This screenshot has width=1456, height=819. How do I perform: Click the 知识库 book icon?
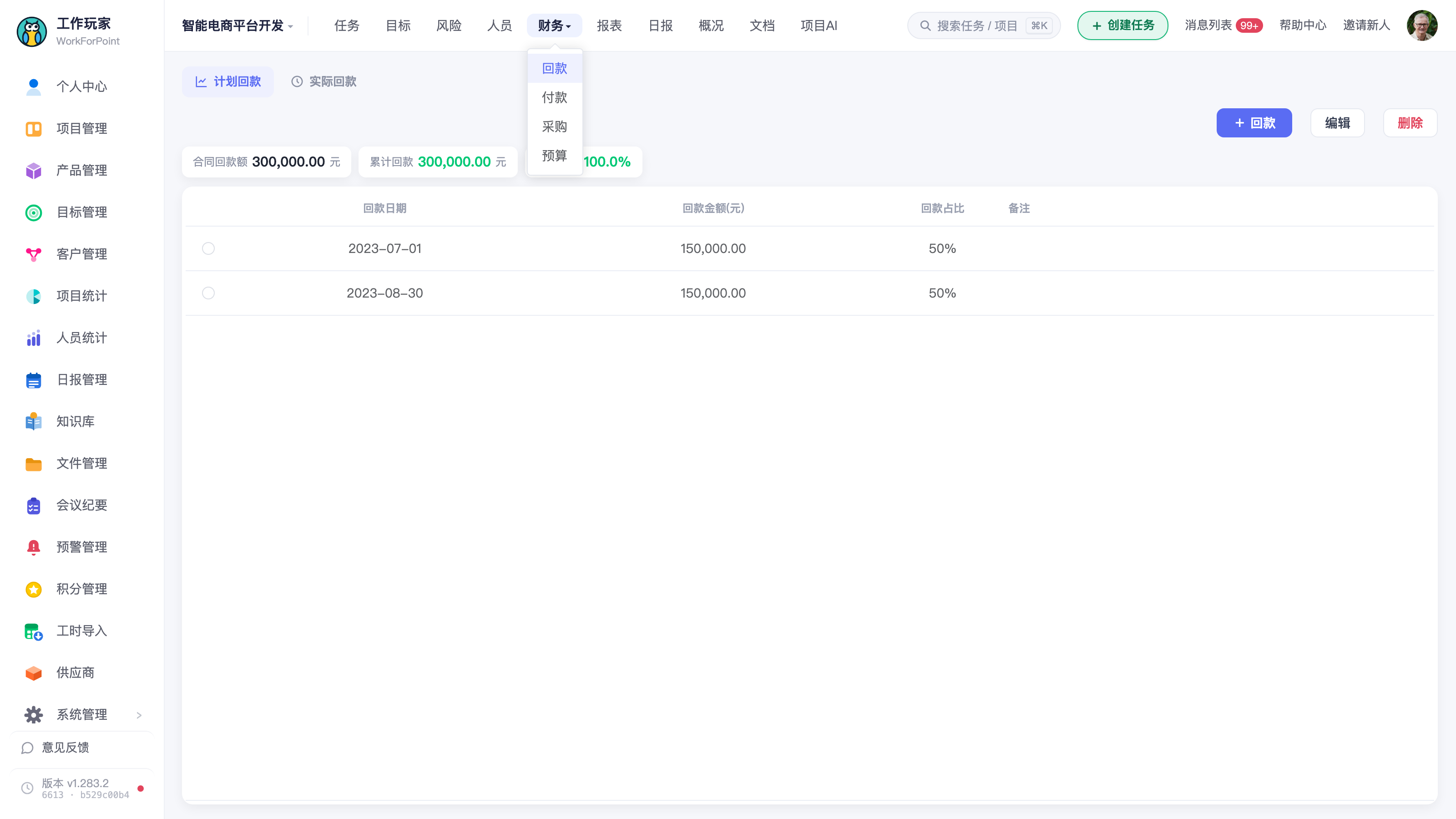pyautogui.click(x=33, y=422)
